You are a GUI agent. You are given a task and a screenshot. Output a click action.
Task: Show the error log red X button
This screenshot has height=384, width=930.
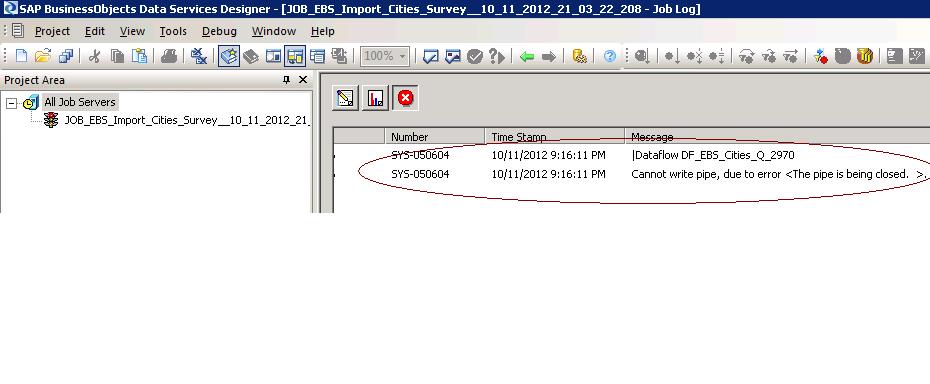(x=406, y=98)
